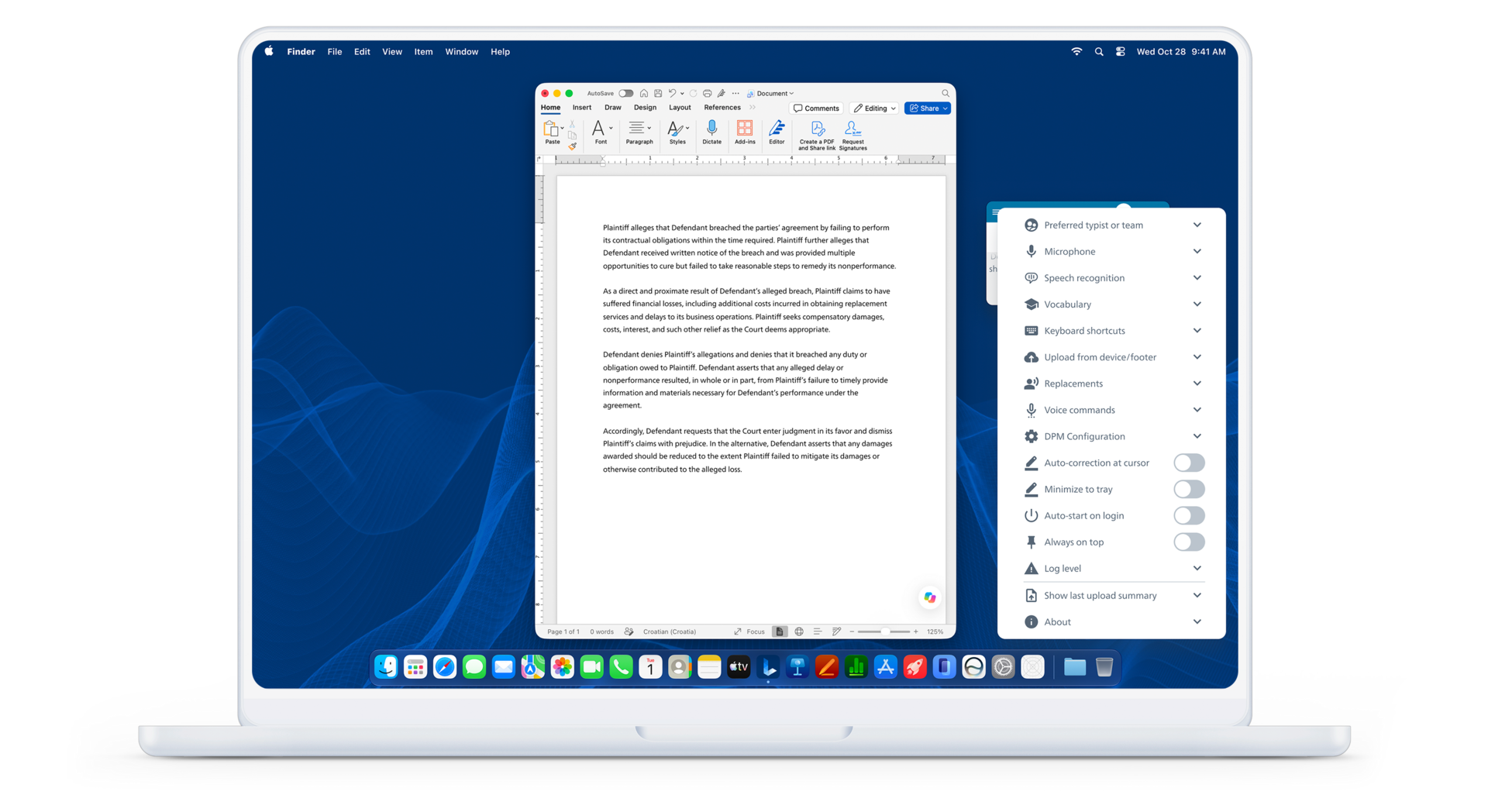Switch to Web Layout view in status bar
This screenshot has width=1488, height=812.
click(799, 631)
